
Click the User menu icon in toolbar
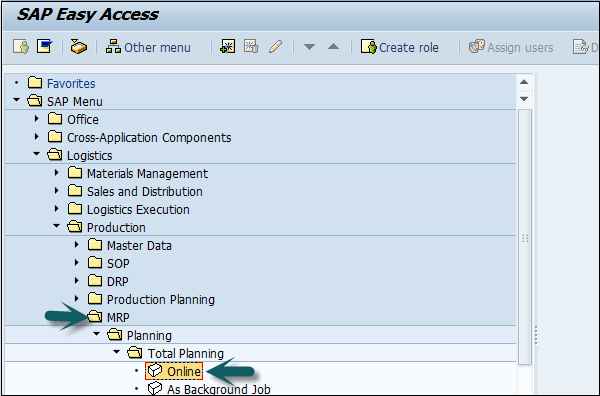[21, 47]
